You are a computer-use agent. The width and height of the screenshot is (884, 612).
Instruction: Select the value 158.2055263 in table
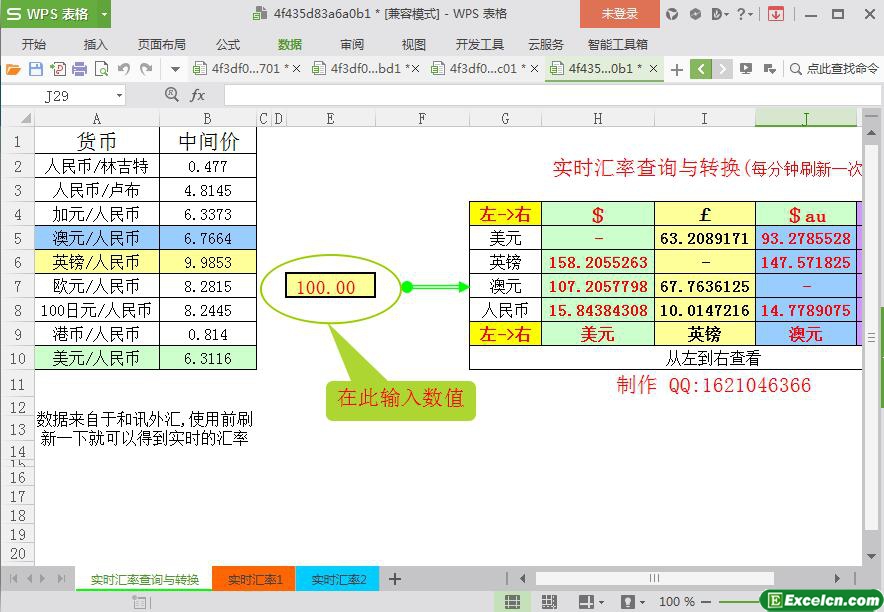pyautogui.click(x=598, y=263)
